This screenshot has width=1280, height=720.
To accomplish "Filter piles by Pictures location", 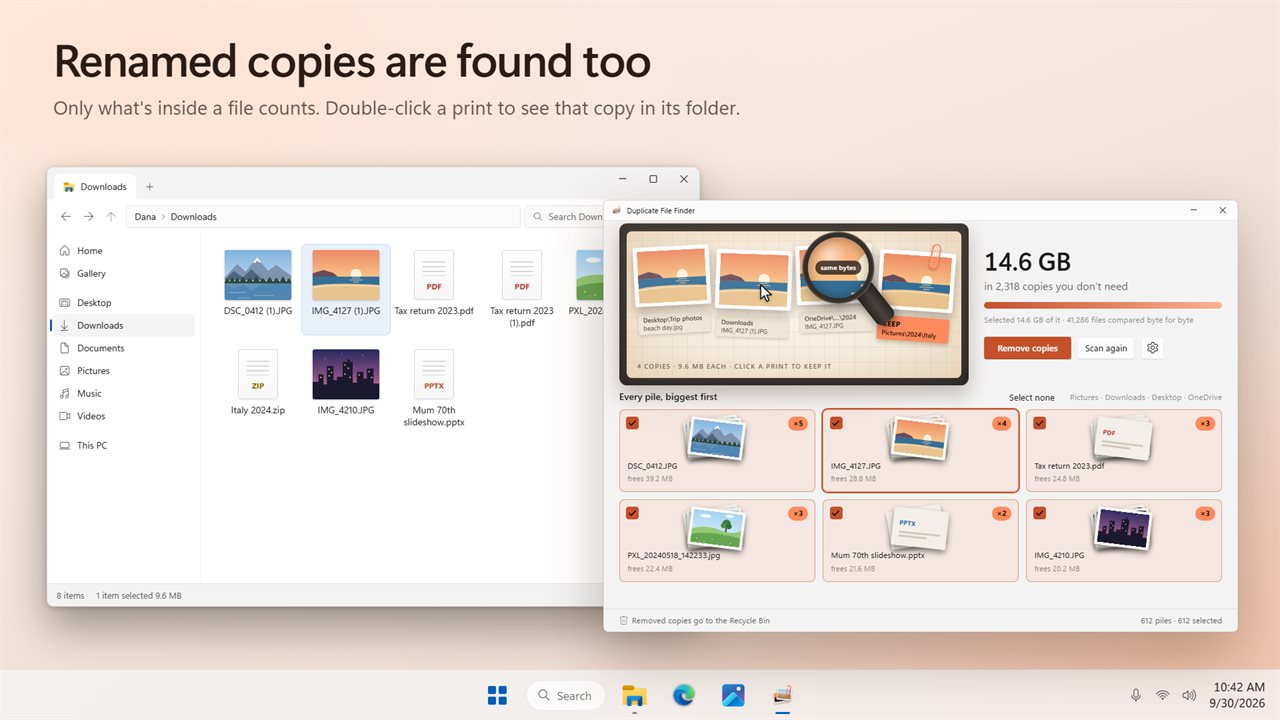I will pos(1084,397).
